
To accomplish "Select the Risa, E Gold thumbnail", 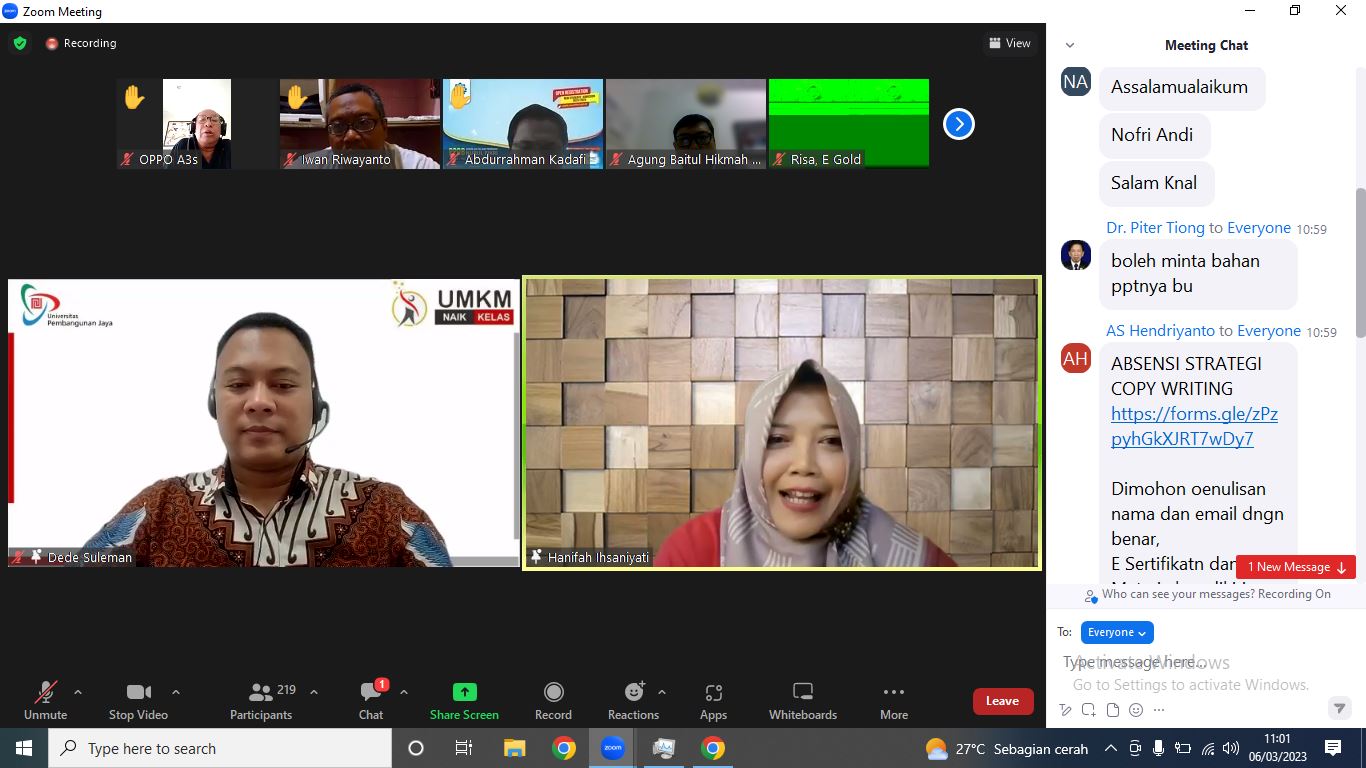I will click(849, 124).
